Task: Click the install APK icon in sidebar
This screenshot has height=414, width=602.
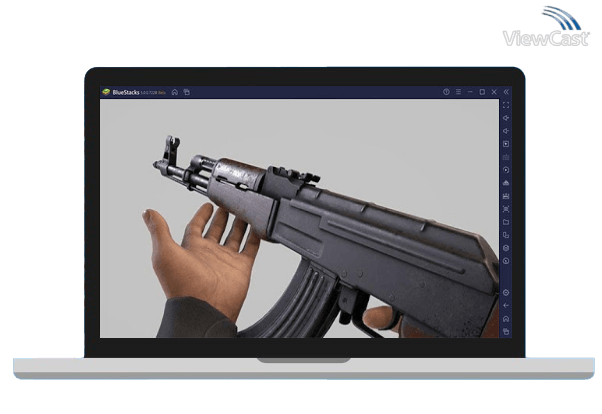Action: point(506,183)
